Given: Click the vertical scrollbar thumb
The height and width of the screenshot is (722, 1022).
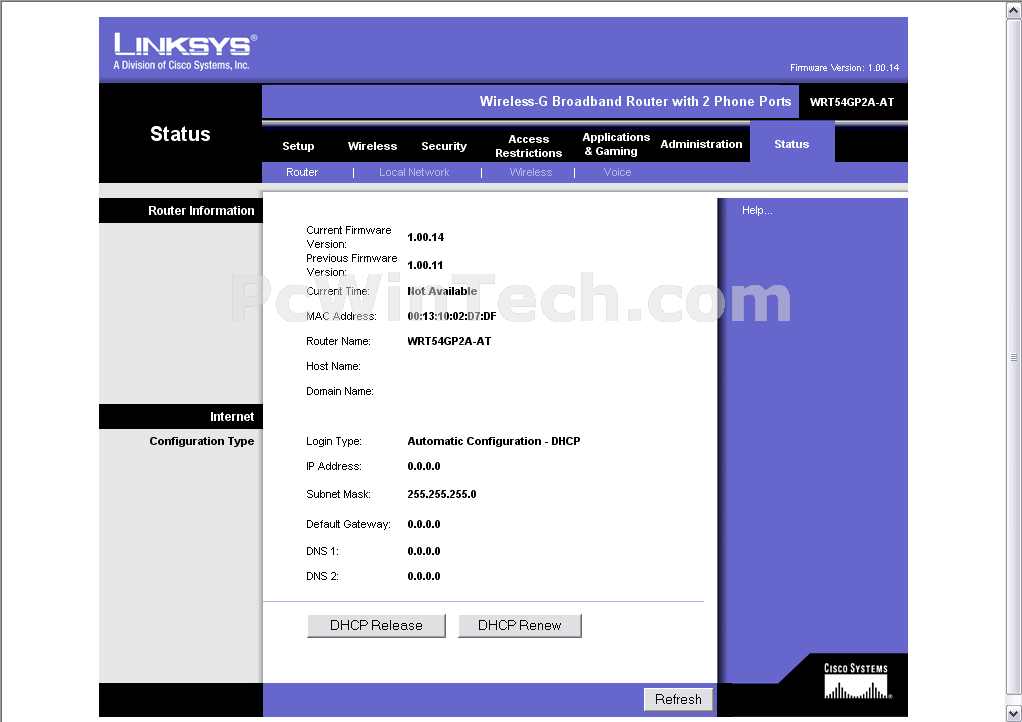Looking at the screenshot, I should coord(1014,357).
